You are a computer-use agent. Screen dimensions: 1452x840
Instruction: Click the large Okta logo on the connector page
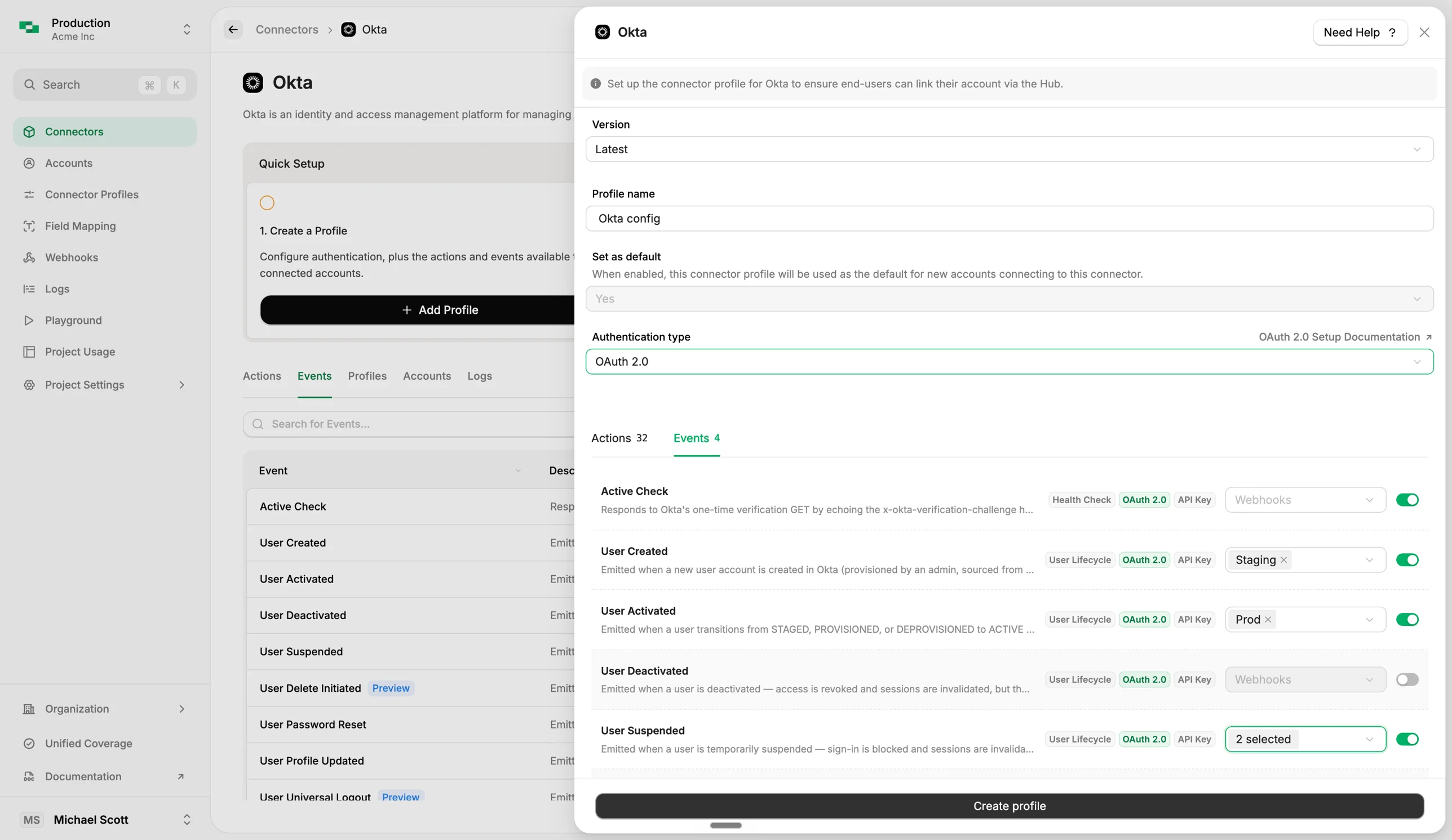[x=253, y=83]
